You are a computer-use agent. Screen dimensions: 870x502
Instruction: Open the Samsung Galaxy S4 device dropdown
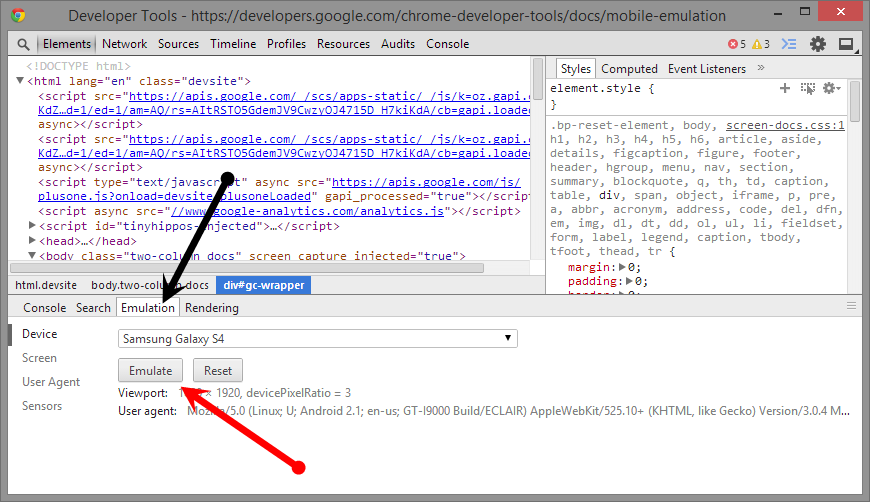[x=317, y=338]
